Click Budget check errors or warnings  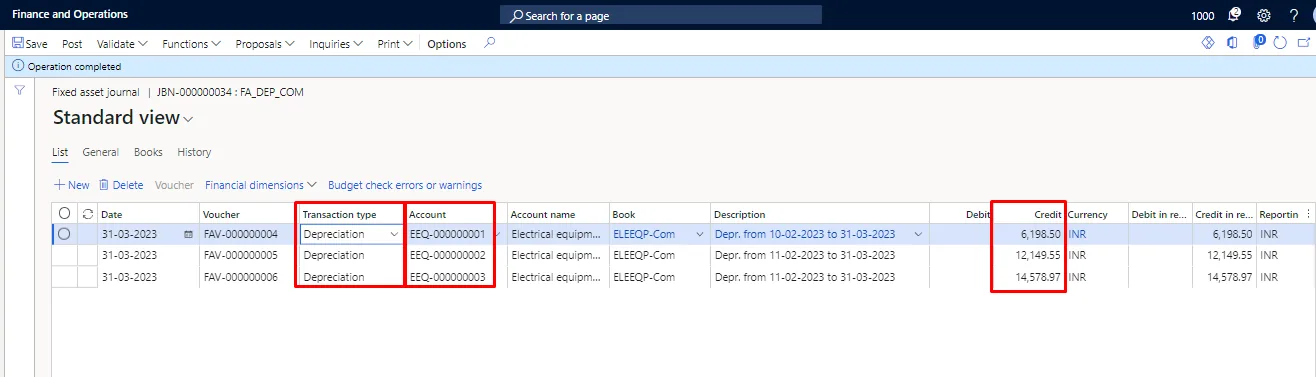405,185
